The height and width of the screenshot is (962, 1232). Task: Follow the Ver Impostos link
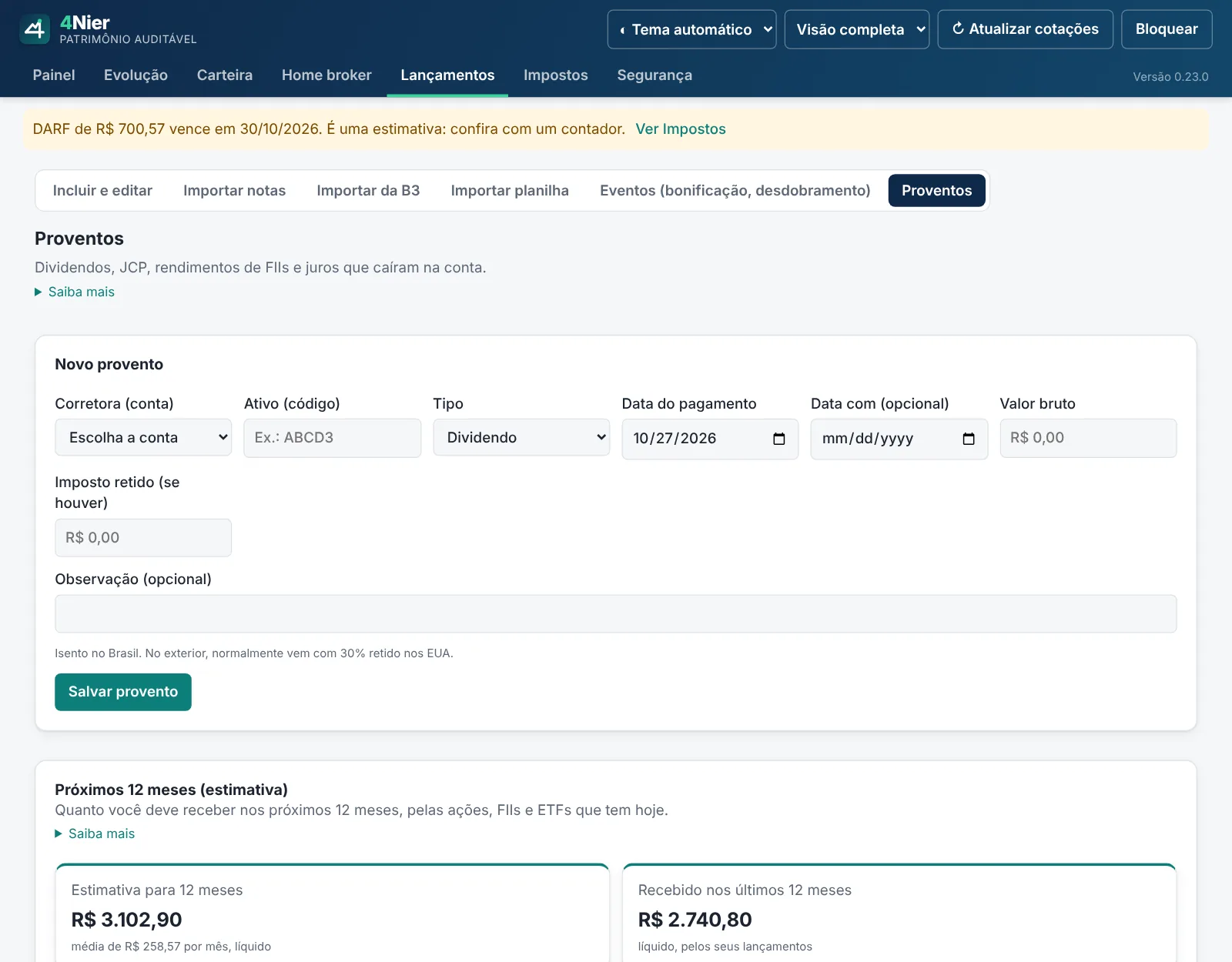click(x=681, y=129)
